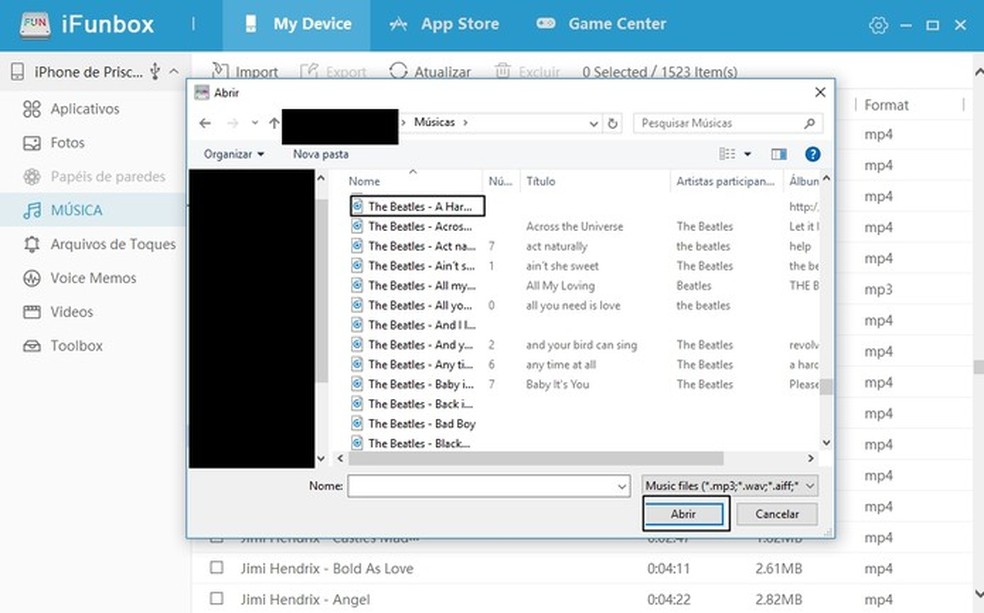The image size is (984, 613).
Task: Click the search magnifier icon
Action: (810, 124)
